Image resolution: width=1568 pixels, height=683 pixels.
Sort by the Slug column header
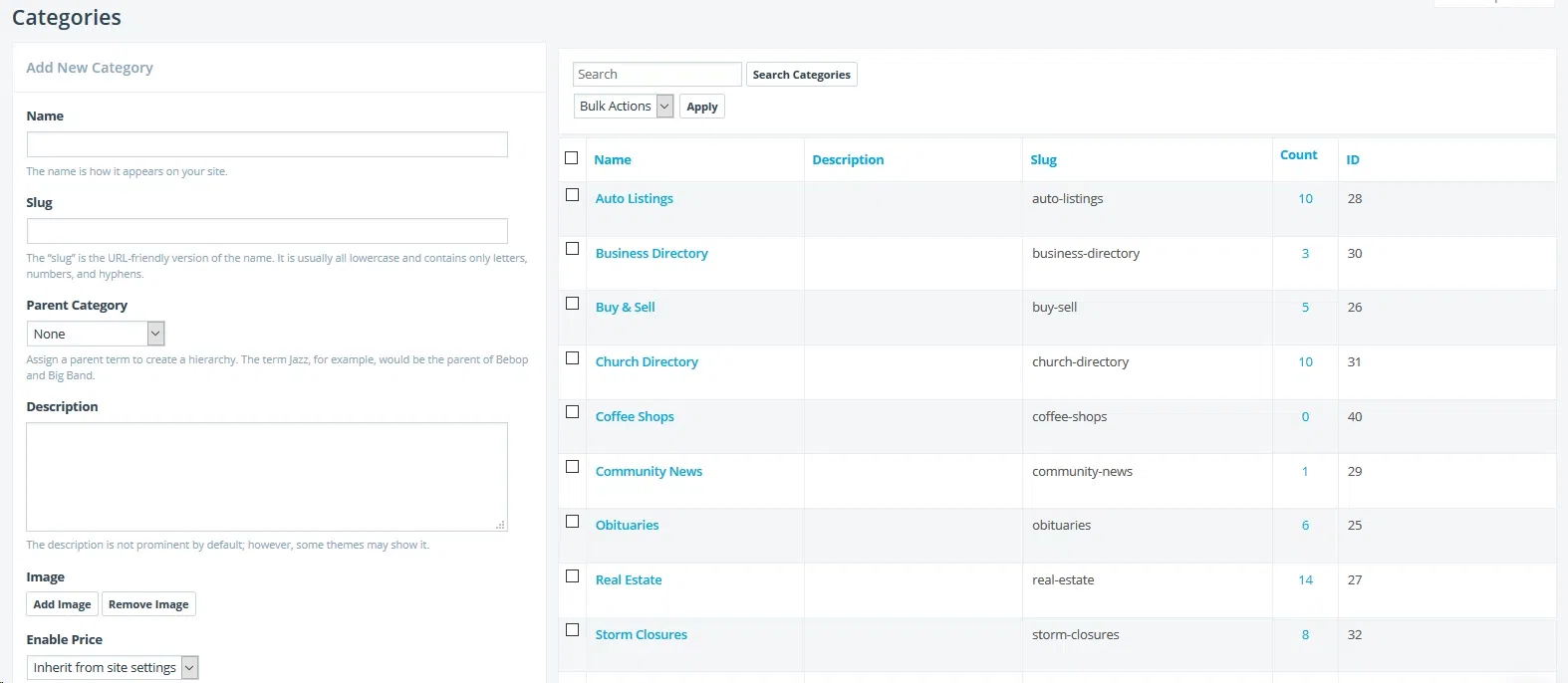click(1043, 160)
